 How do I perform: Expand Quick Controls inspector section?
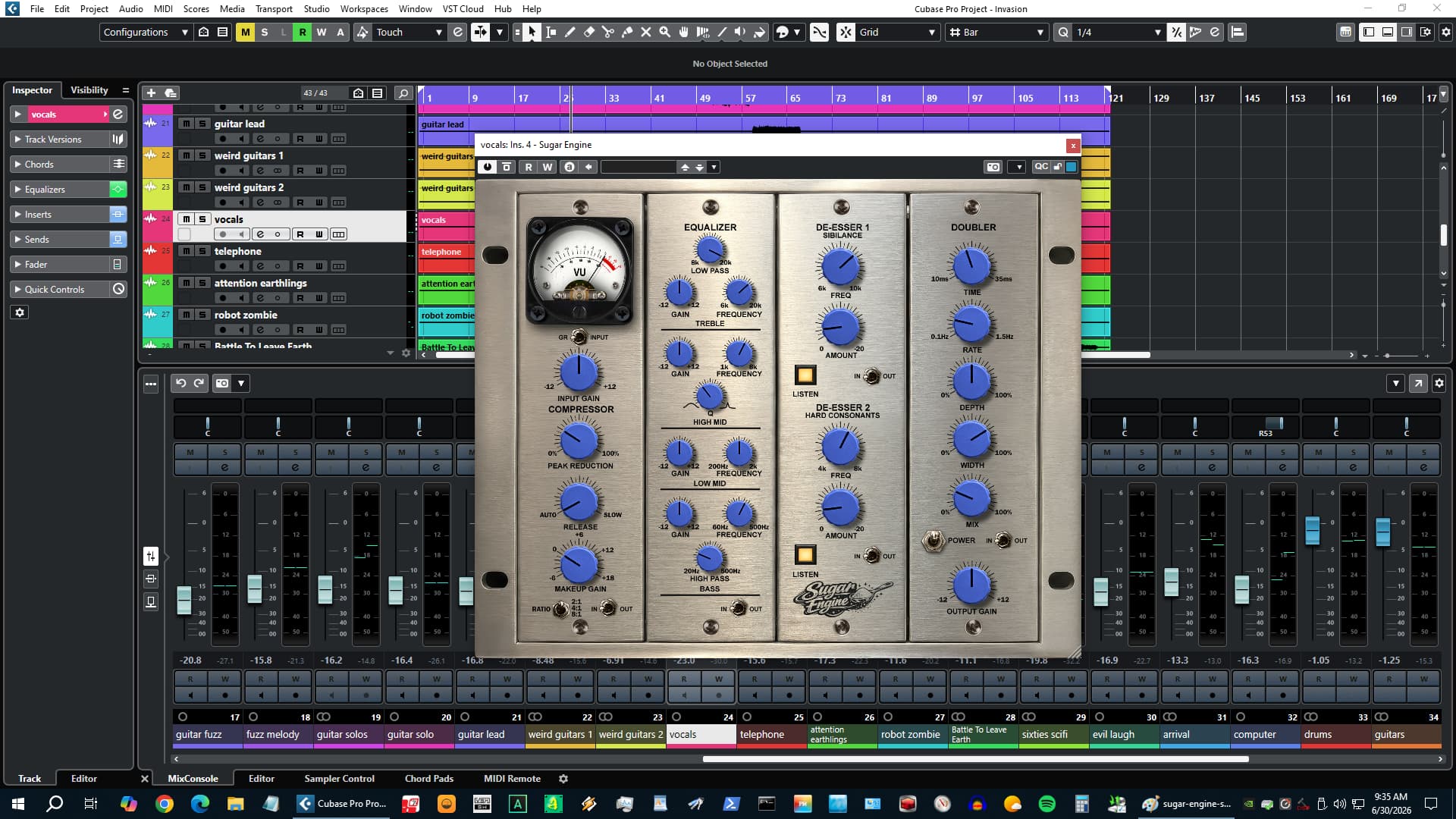point(59,289)
